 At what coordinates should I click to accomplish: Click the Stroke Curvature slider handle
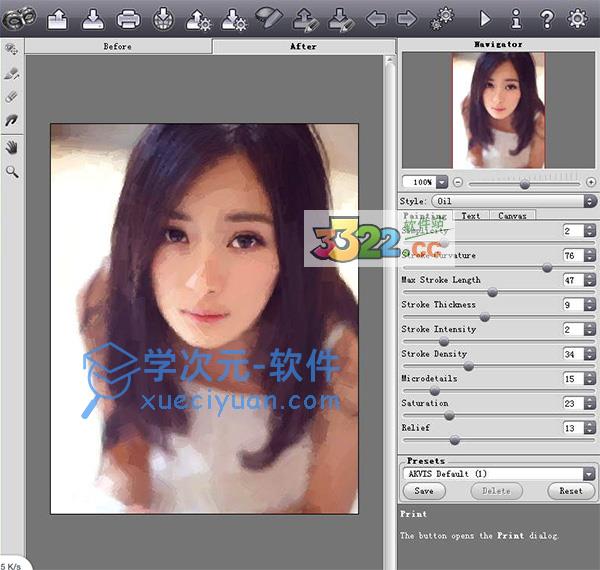pyautogui.click(x=547, y=267)
